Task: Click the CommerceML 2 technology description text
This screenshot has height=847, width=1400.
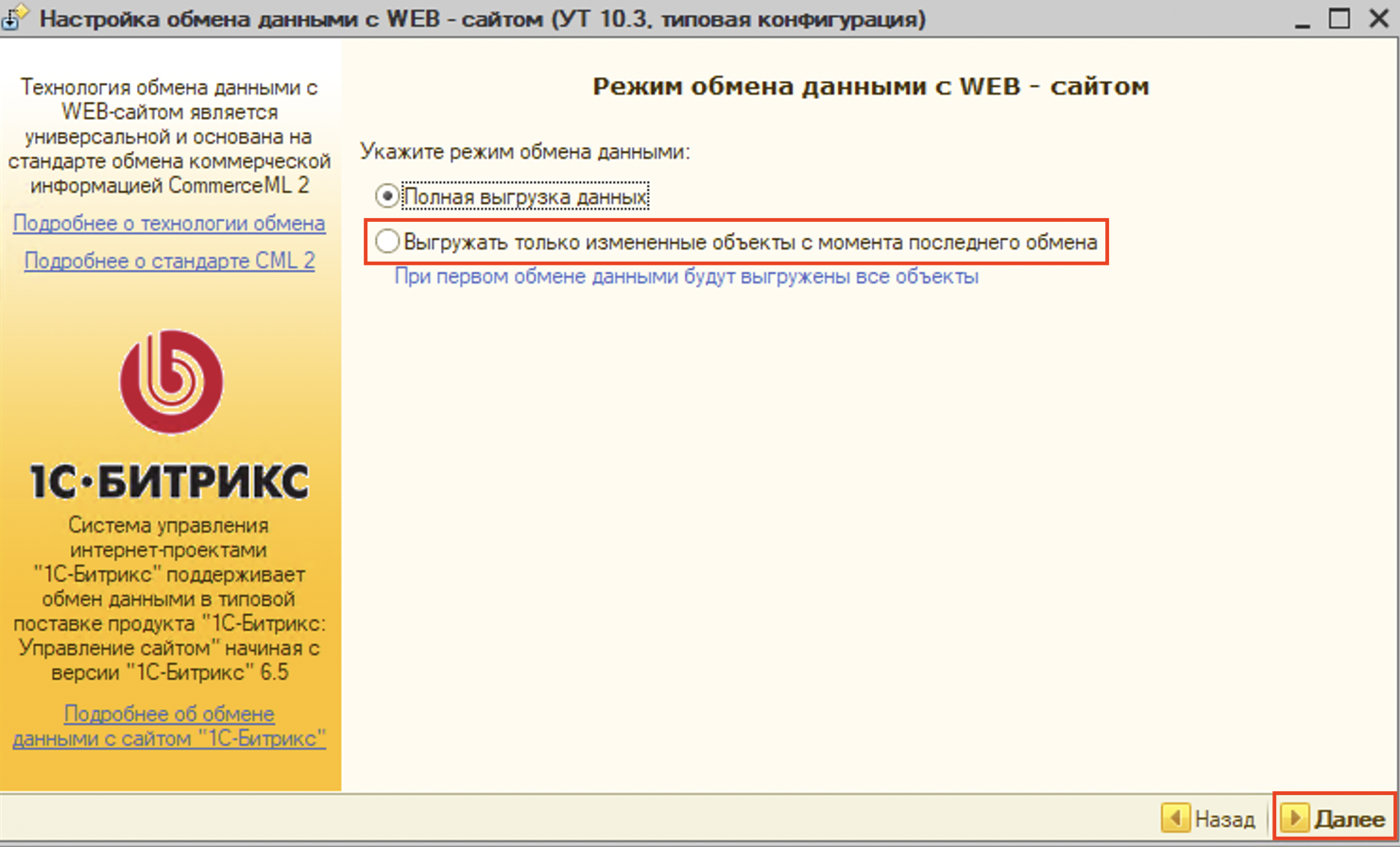Action: coord(169,136)
